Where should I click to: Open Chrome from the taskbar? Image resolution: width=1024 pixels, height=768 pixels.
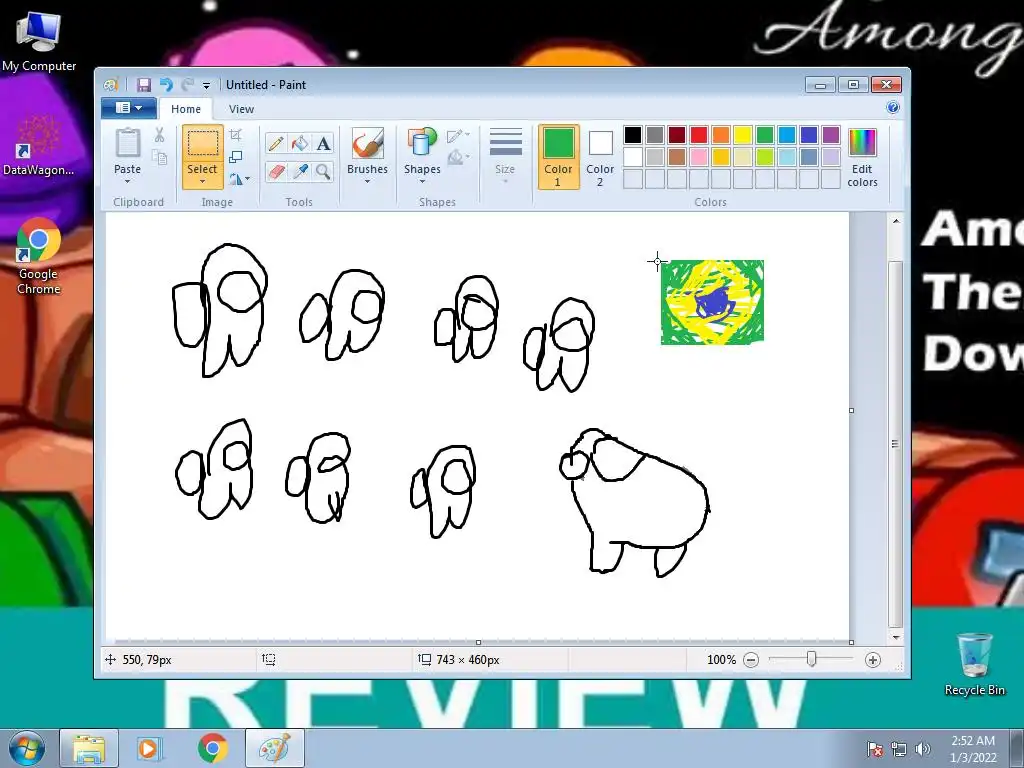click(x=212, y=748)
